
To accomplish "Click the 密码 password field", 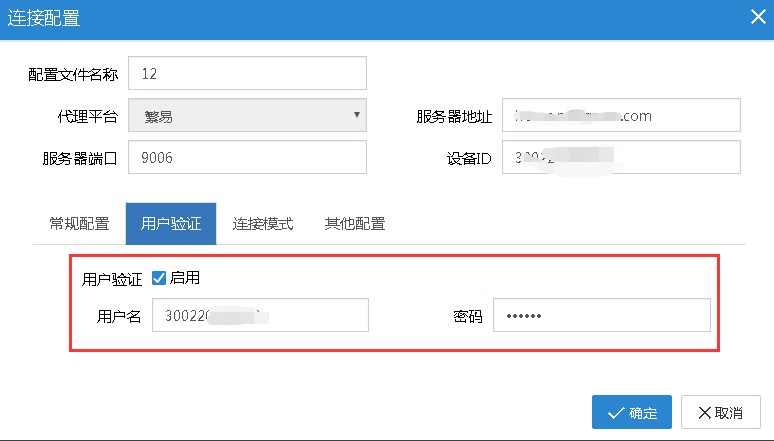I will pos(601,317).
